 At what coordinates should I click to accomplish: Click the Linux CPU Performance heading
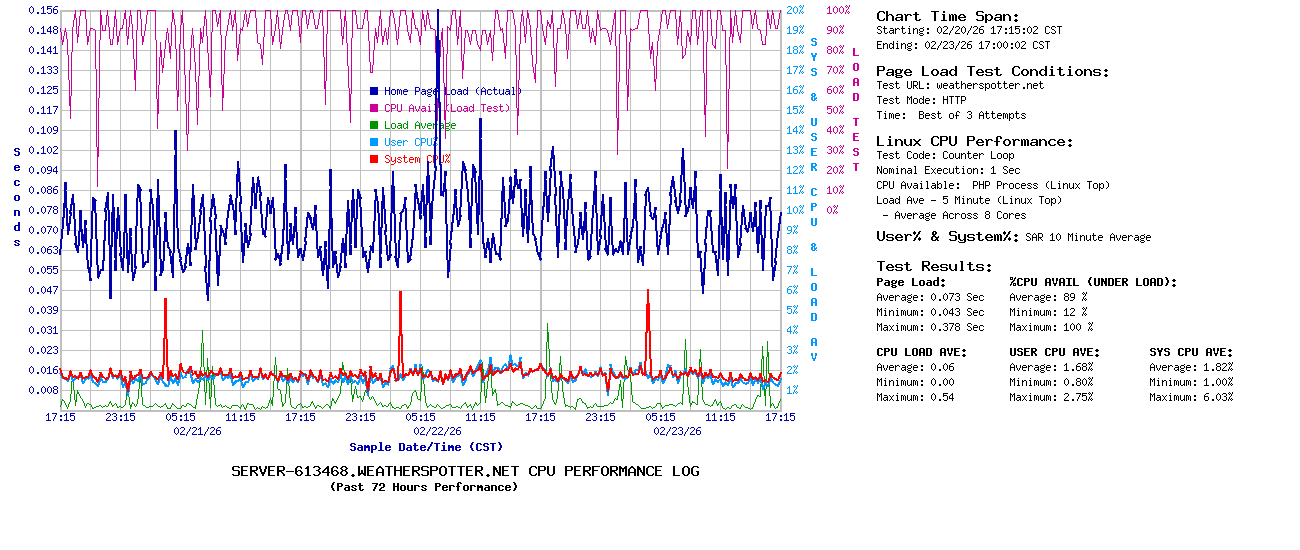(x=975, y=141)
